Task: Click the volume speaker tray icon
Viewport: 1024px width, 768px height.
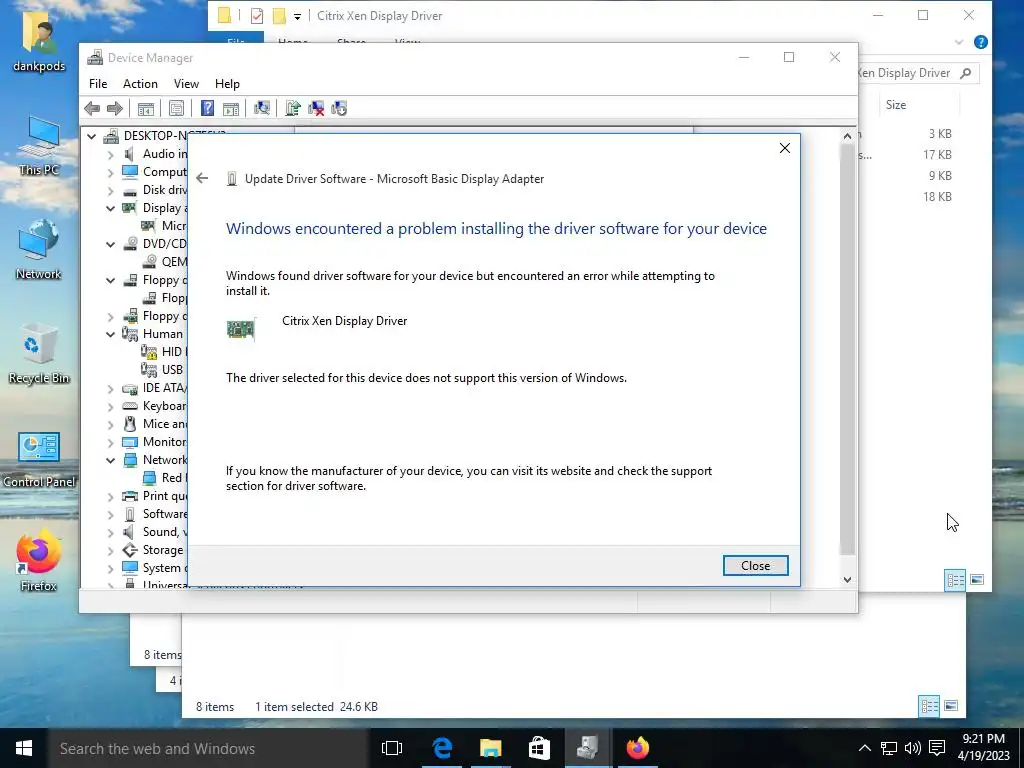Action: 913,748
